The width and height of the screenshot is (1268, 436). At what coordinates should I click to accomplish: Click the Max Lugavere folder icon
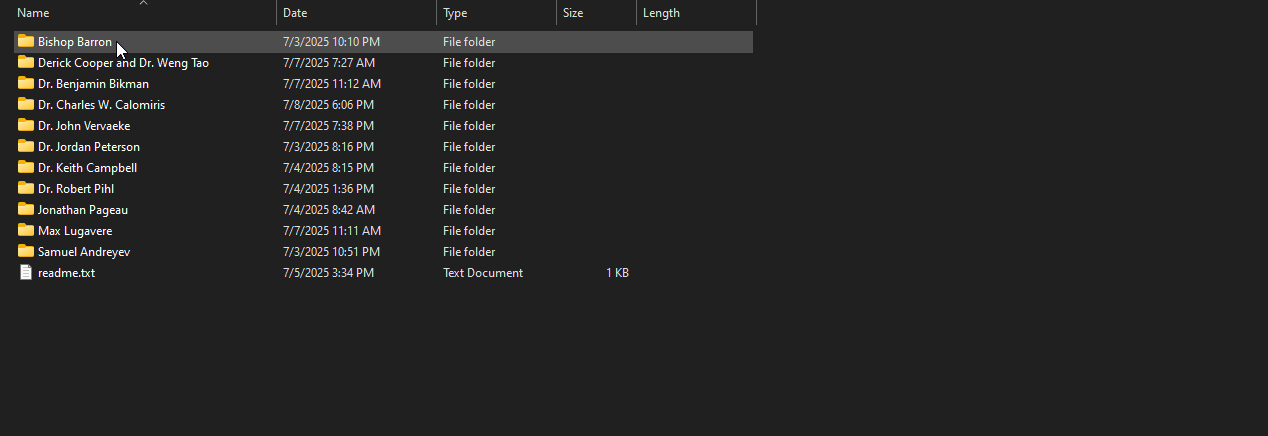(x=26, y=231)
